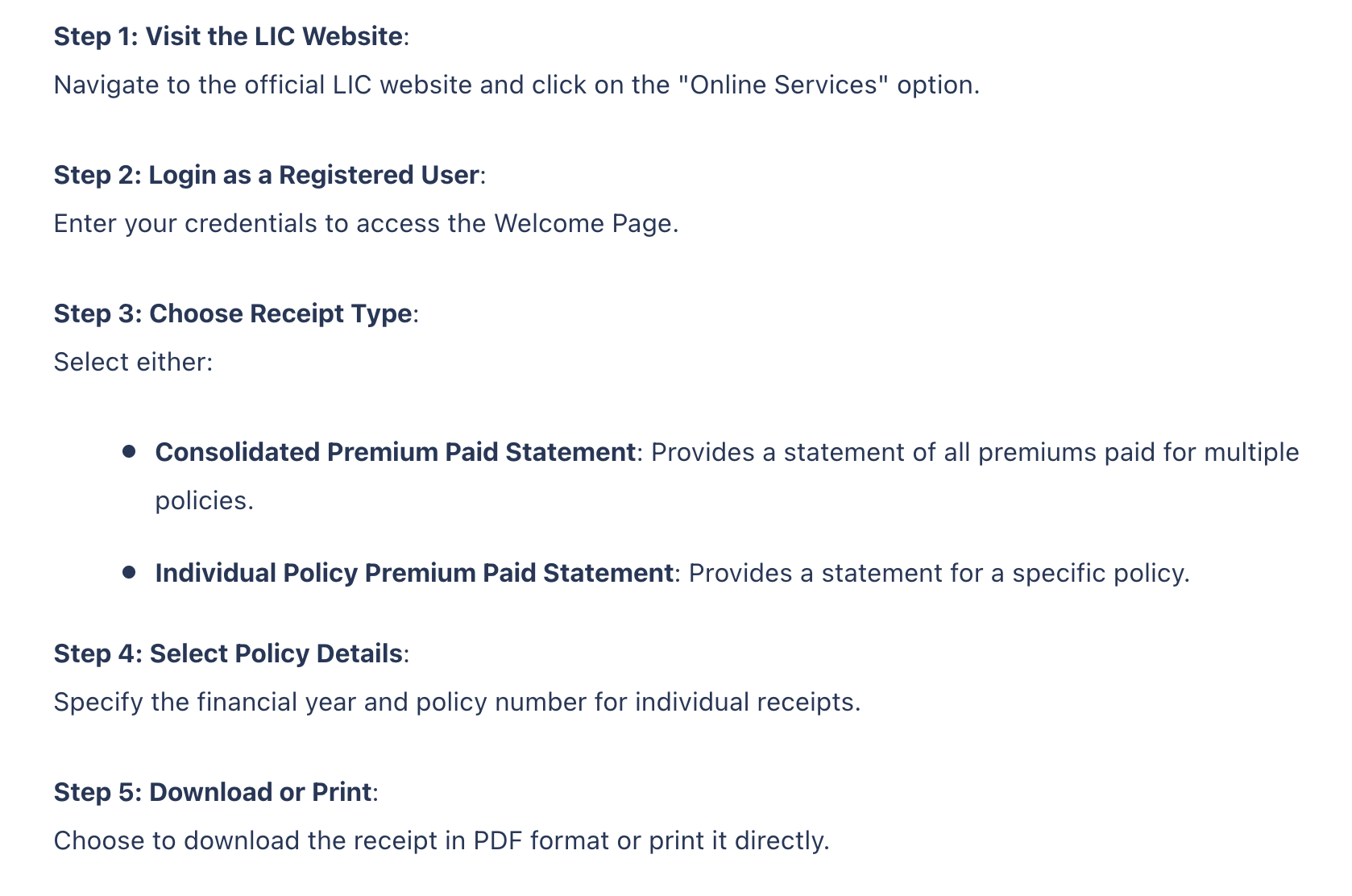
Task: Click the "Step 3: Choose Receipt Type" heading
Action: pos(233,313)
